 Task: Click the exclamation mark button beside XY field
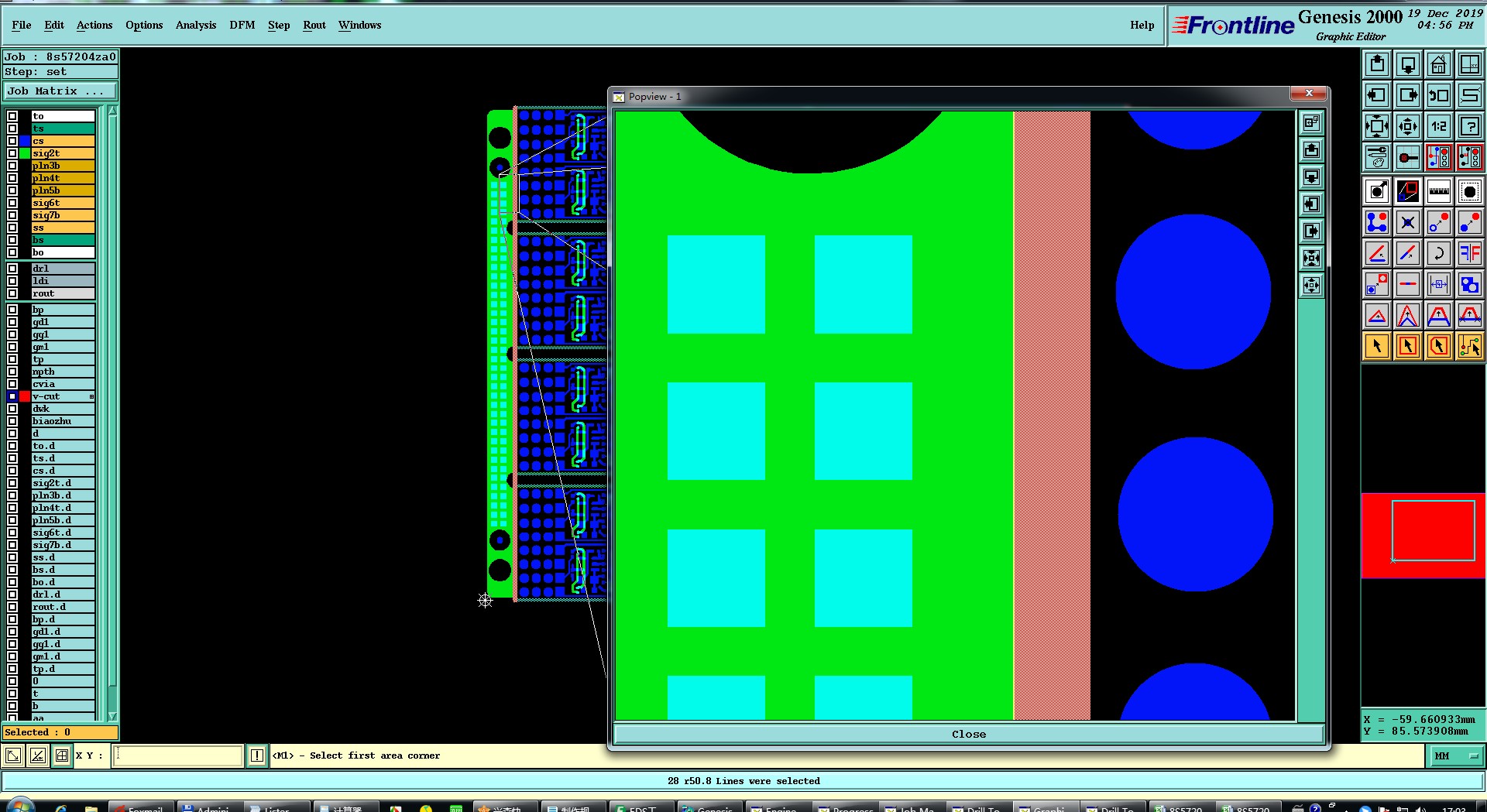pyautogui.click(x=257, y=755)
